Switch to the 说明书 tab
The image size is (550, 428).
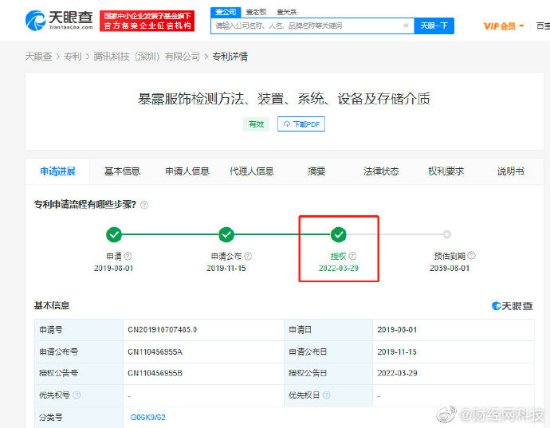coord(510,171)
